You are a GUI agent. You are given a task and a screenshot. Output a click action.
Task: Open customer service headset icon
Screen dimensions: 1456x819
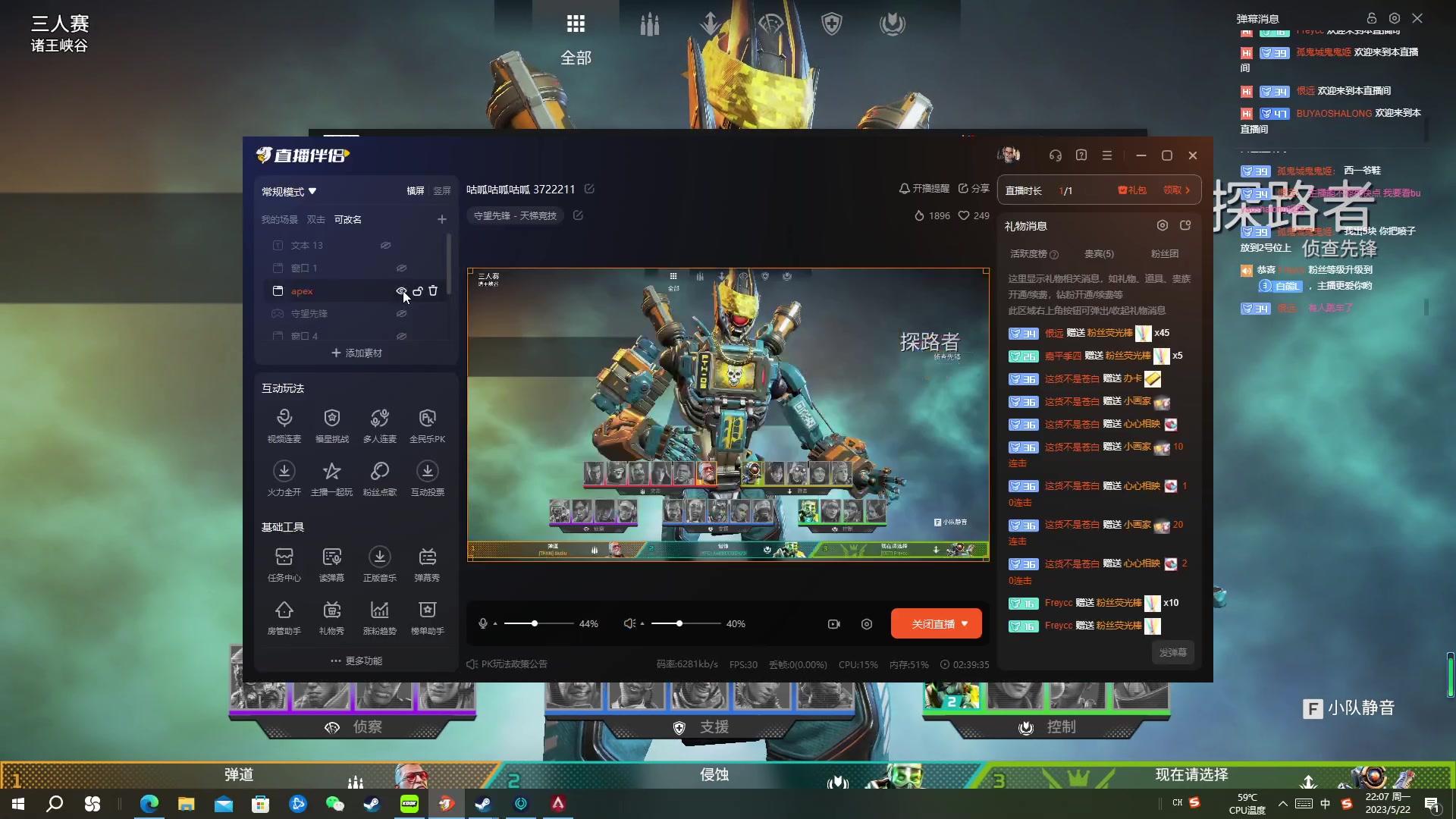(x=1055, y=155)
